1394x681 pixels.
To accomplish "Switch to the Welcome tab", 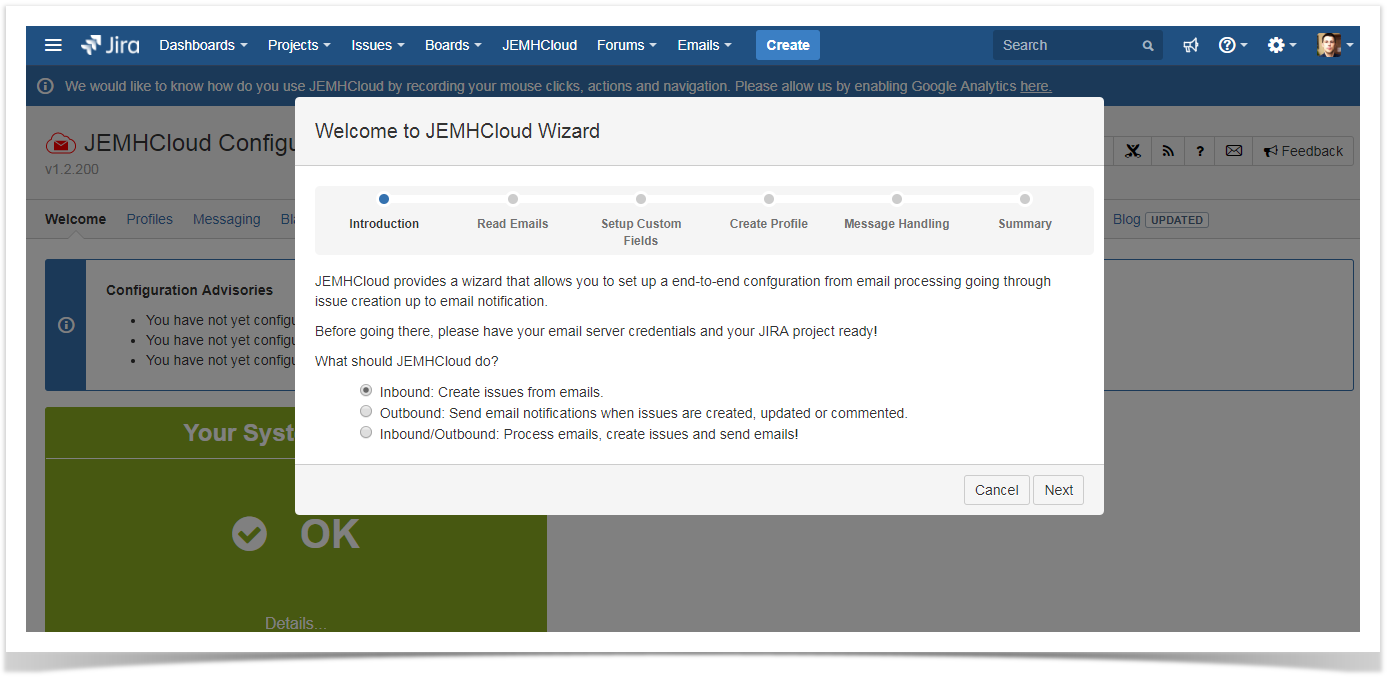I will click(x=75, y=219).
